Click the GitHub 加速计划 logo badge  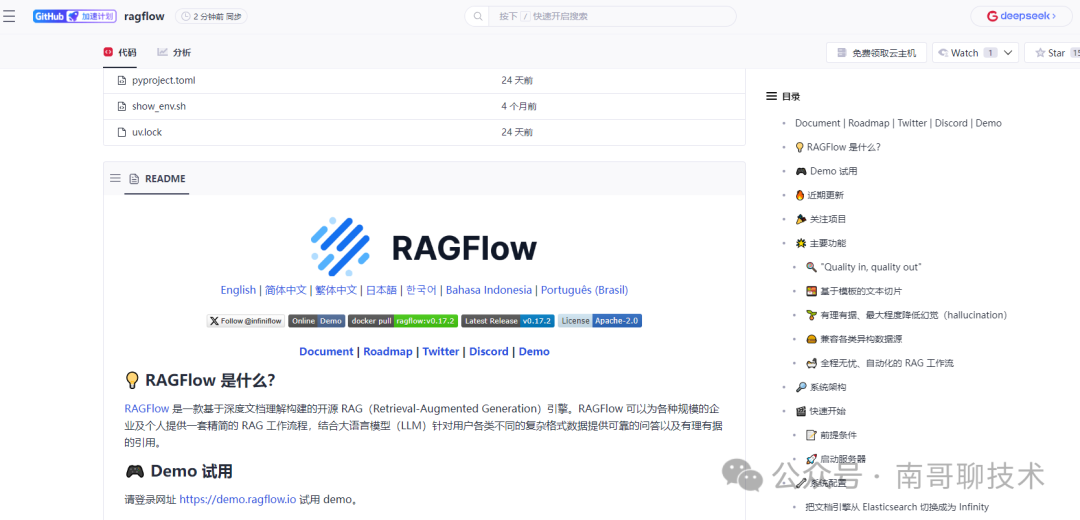coord(74,16)
